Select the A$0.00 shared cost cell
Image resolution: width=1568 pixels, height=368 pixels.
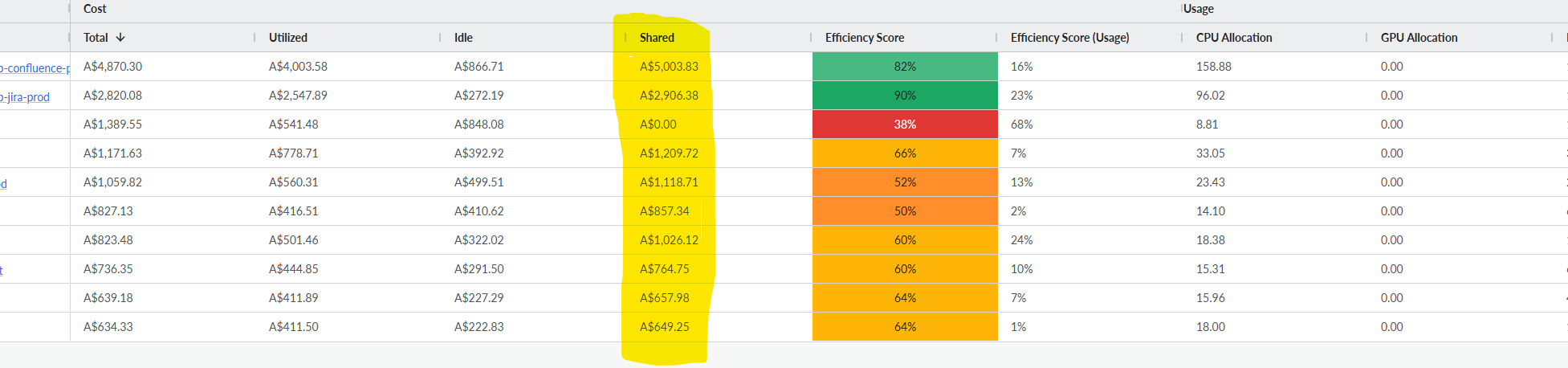(658, 125)
